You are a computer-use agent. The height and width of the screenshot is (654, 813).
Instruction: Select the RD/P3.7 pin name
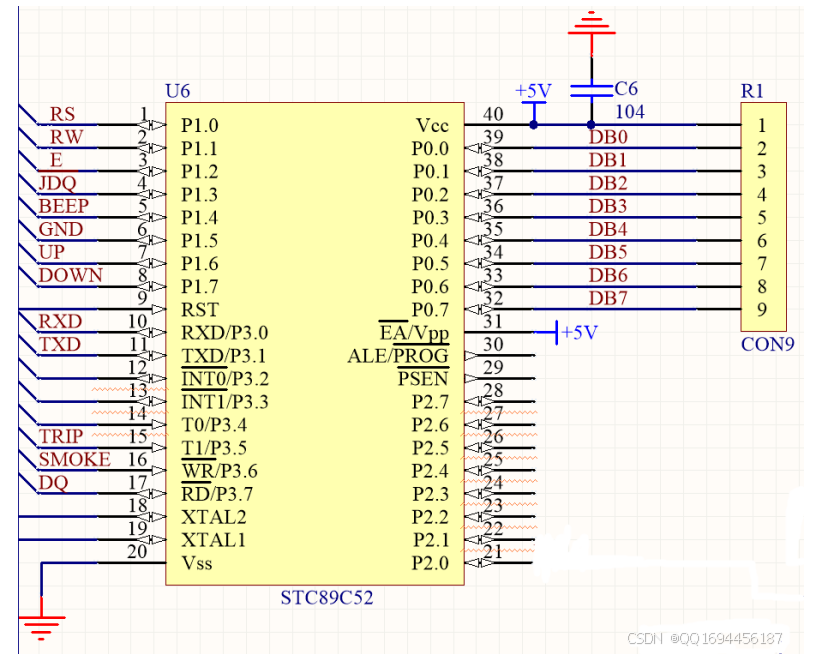point(217,494)
